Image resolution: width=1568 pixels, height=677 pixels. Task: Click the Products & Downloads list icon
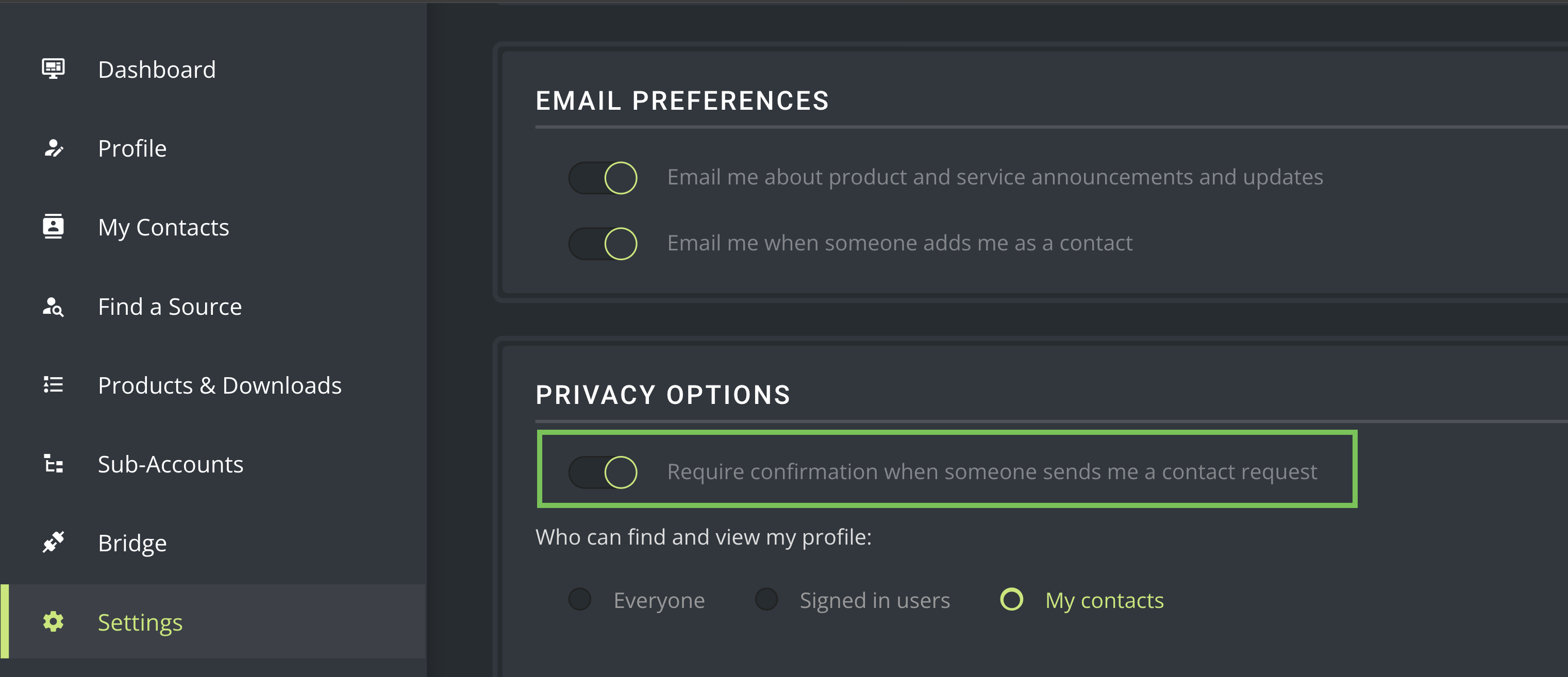click(53, 384)
